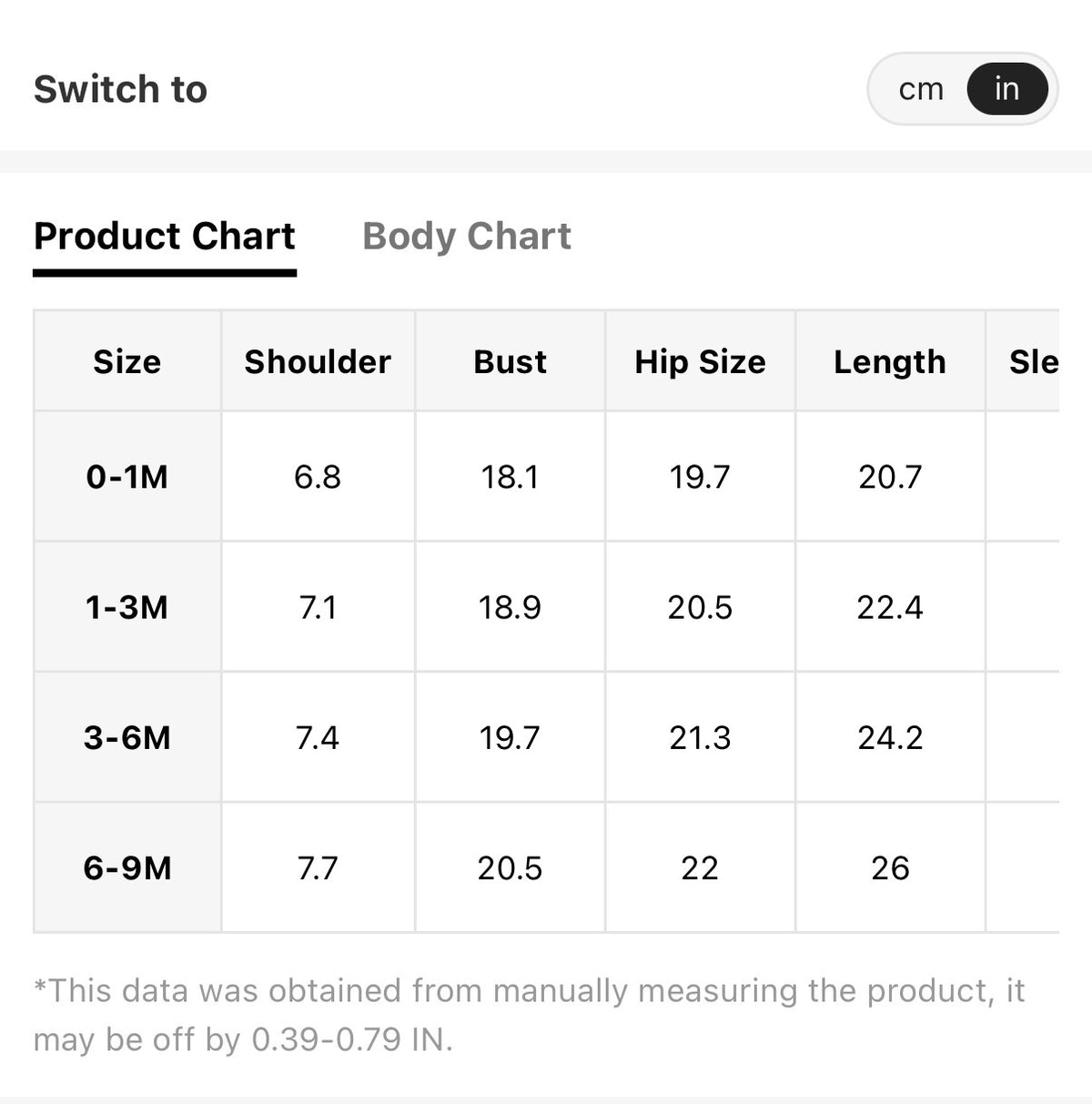This screenshot has width=1092, height=1104.
Task: Click the 26 length value cell
Action: [x=890, y=867]
